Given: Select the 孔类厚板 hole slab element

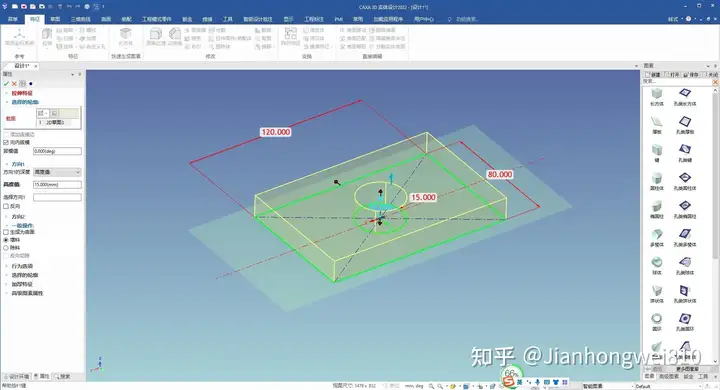Looking at the screenshot, I should coord(685,125).
